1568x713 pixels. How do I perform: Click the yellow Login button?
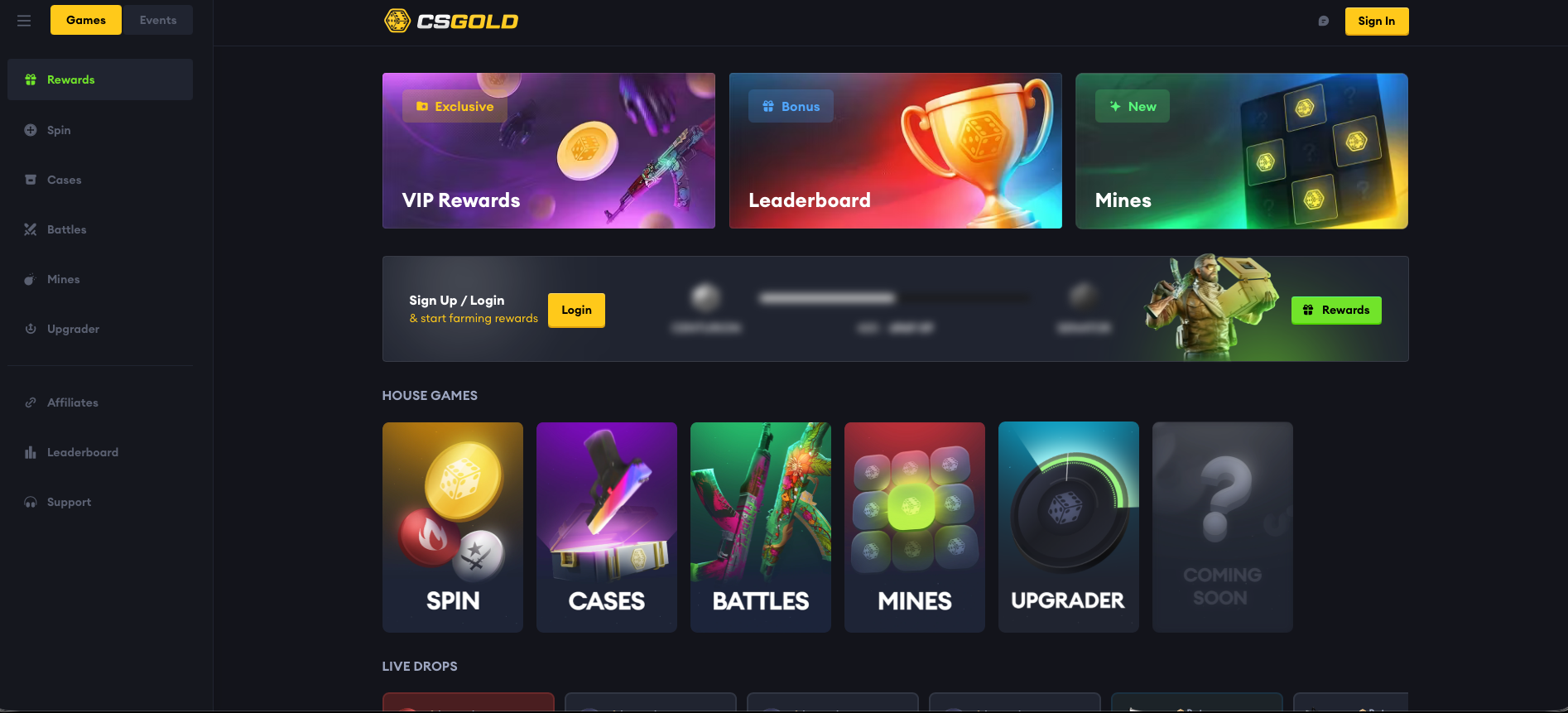[576, 311]
